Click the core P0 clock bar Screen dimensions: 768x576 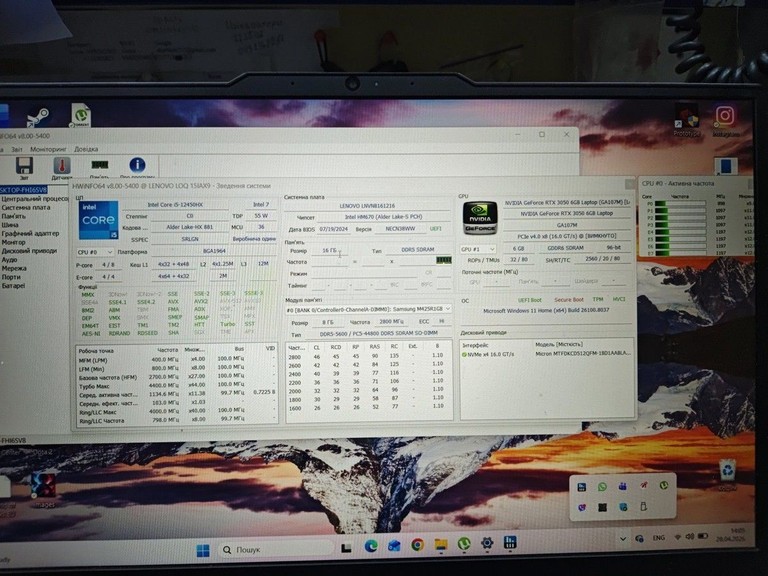click(x=680, y=204)
